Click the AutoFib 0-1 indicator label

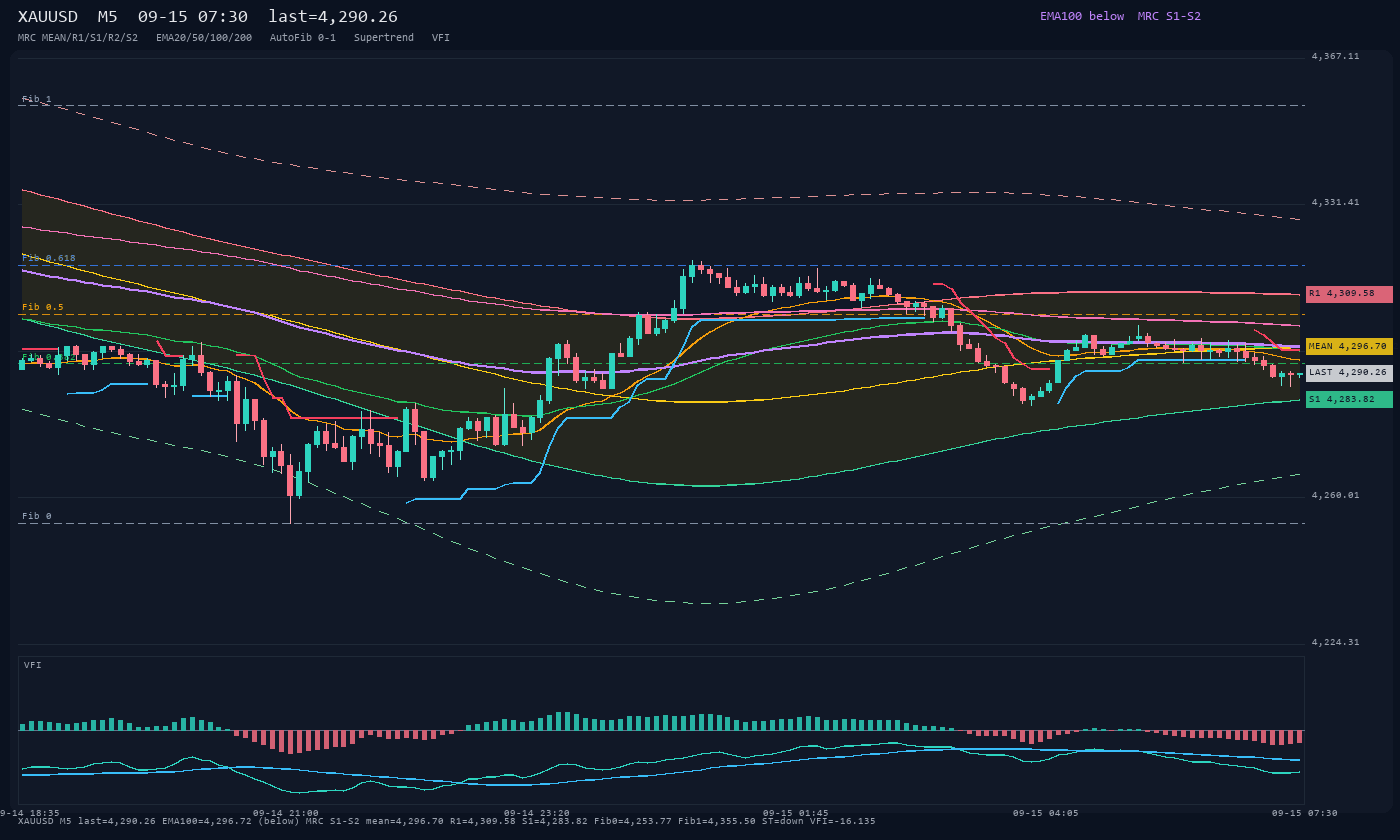303,38
